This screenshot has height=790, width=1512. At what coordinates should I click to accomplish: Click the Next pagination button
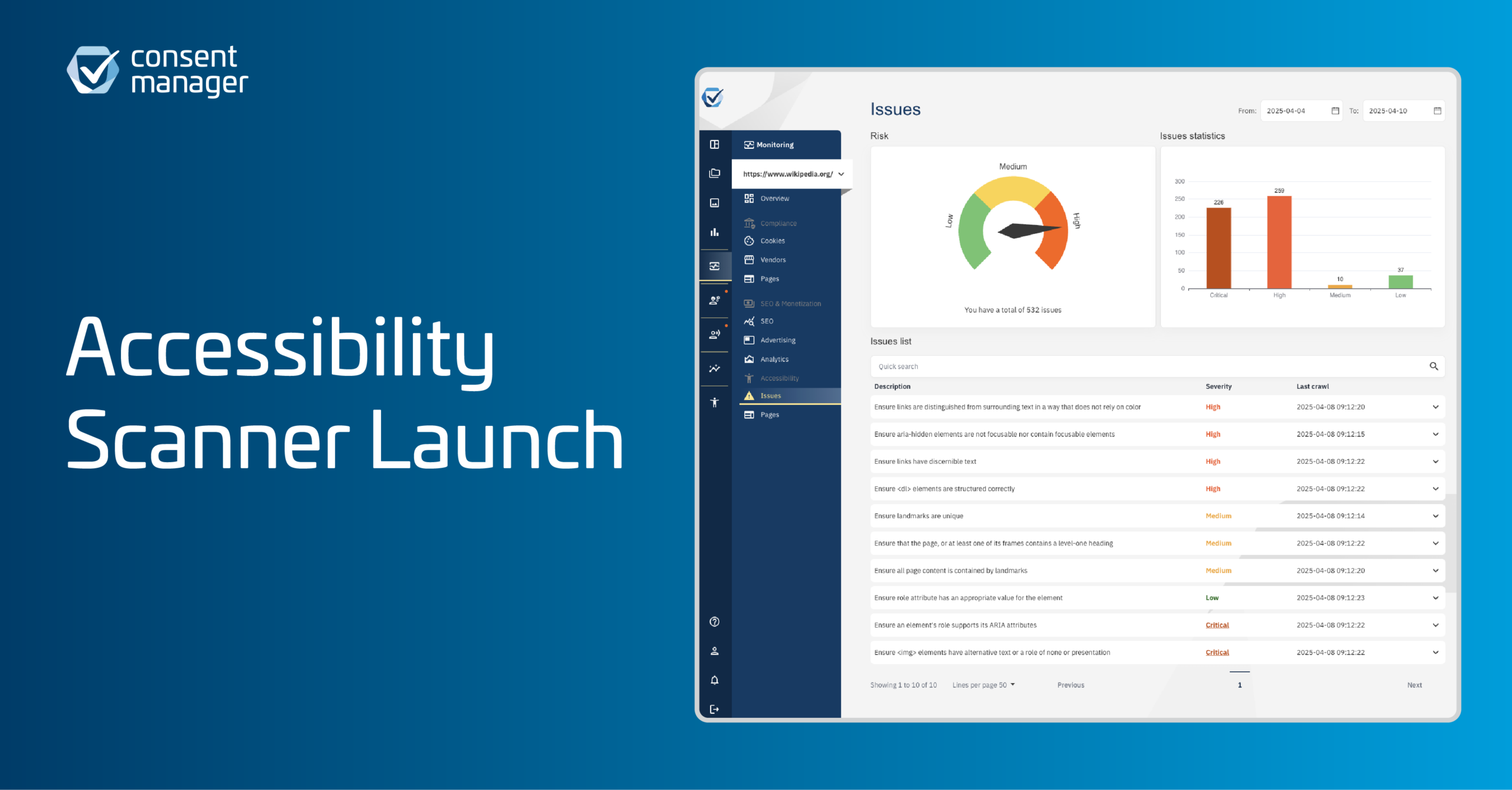click(1415, 685)
